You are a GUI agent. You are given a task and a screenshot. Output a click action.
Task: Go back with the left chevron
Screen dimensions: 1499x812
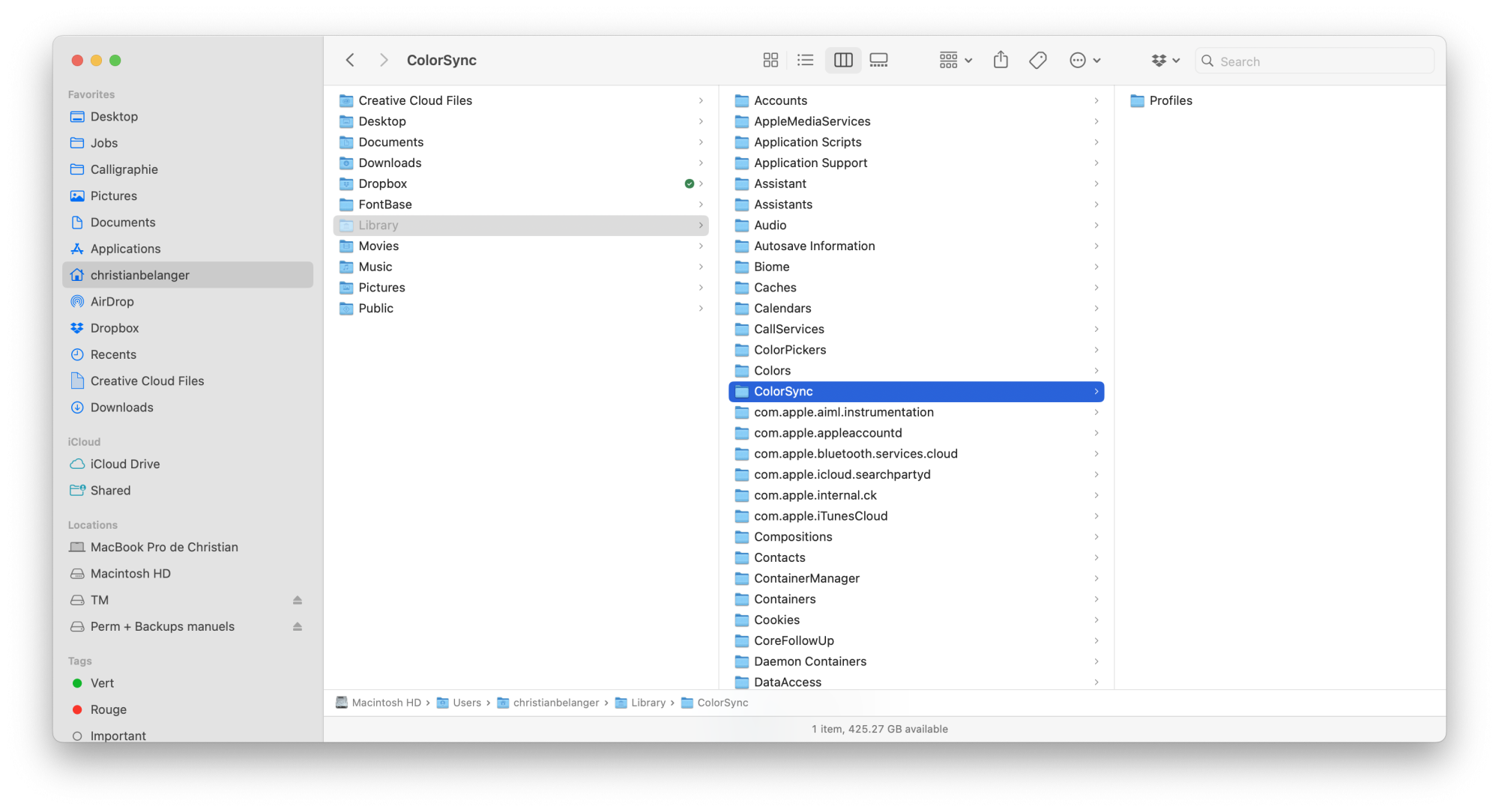350,60
